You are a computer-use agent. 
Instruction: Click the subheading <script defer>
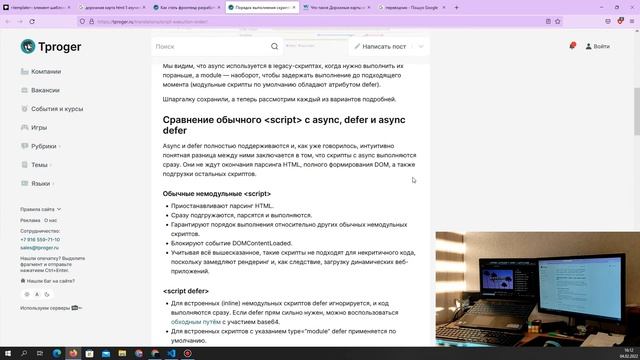(x=186, y=291)
